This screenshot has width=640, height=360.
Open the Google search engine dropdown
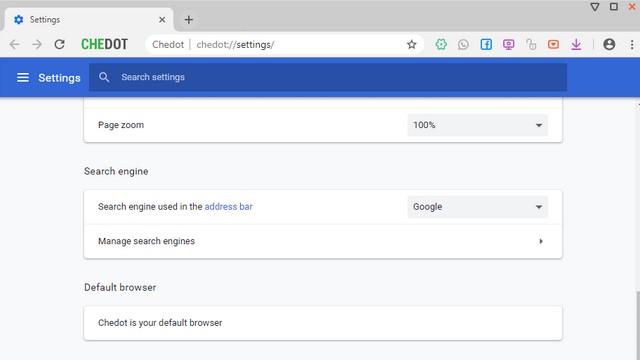(478, 207)
